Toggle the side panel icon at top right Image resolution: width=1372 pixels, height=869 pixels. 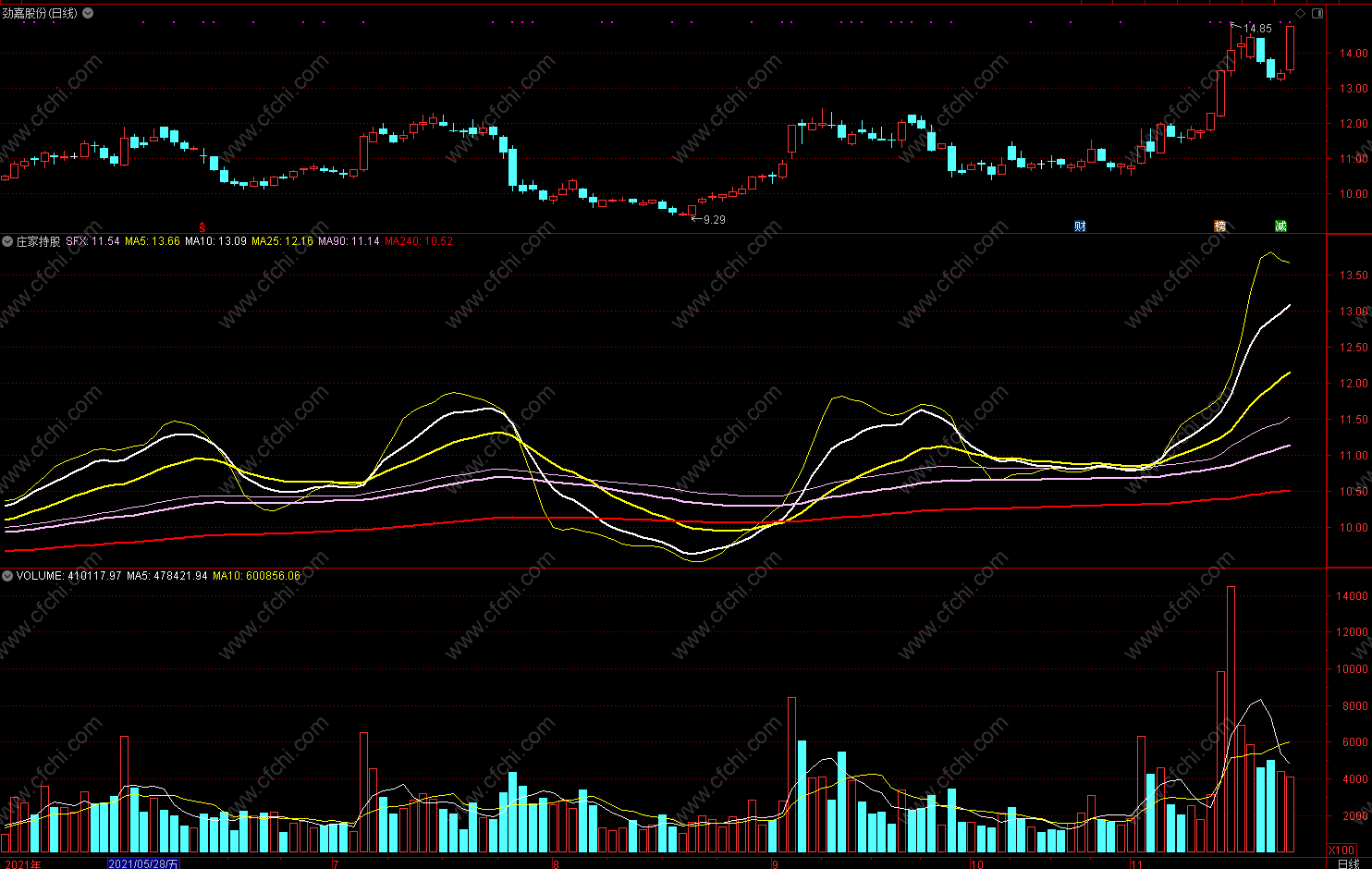click(x=1317, y=13)
